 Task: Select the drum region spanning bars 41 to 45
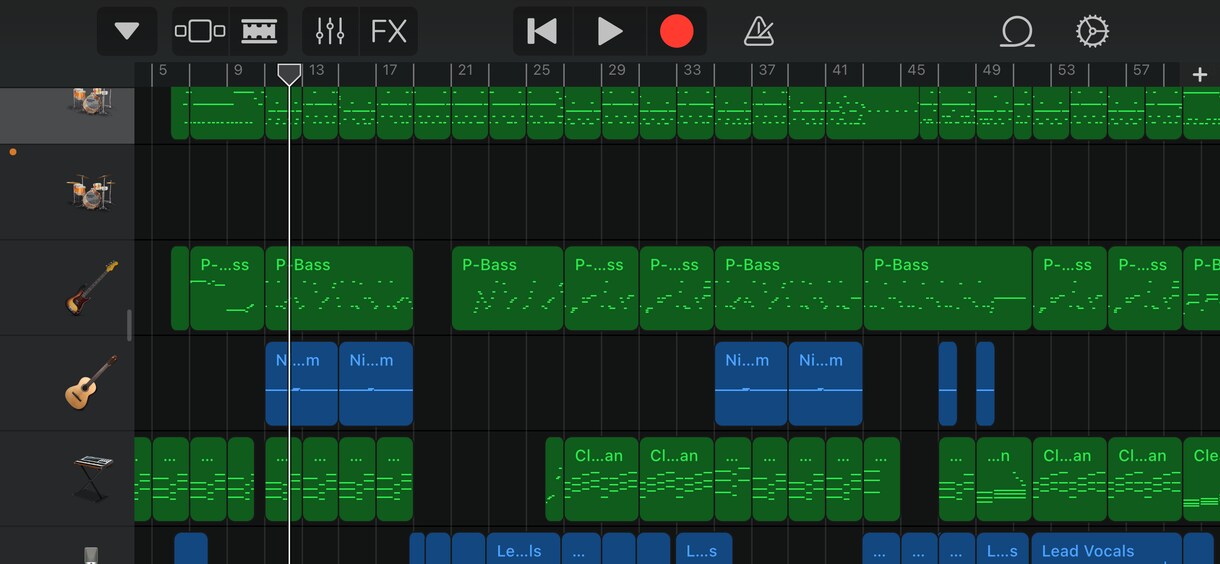click(x=873, y=112)
